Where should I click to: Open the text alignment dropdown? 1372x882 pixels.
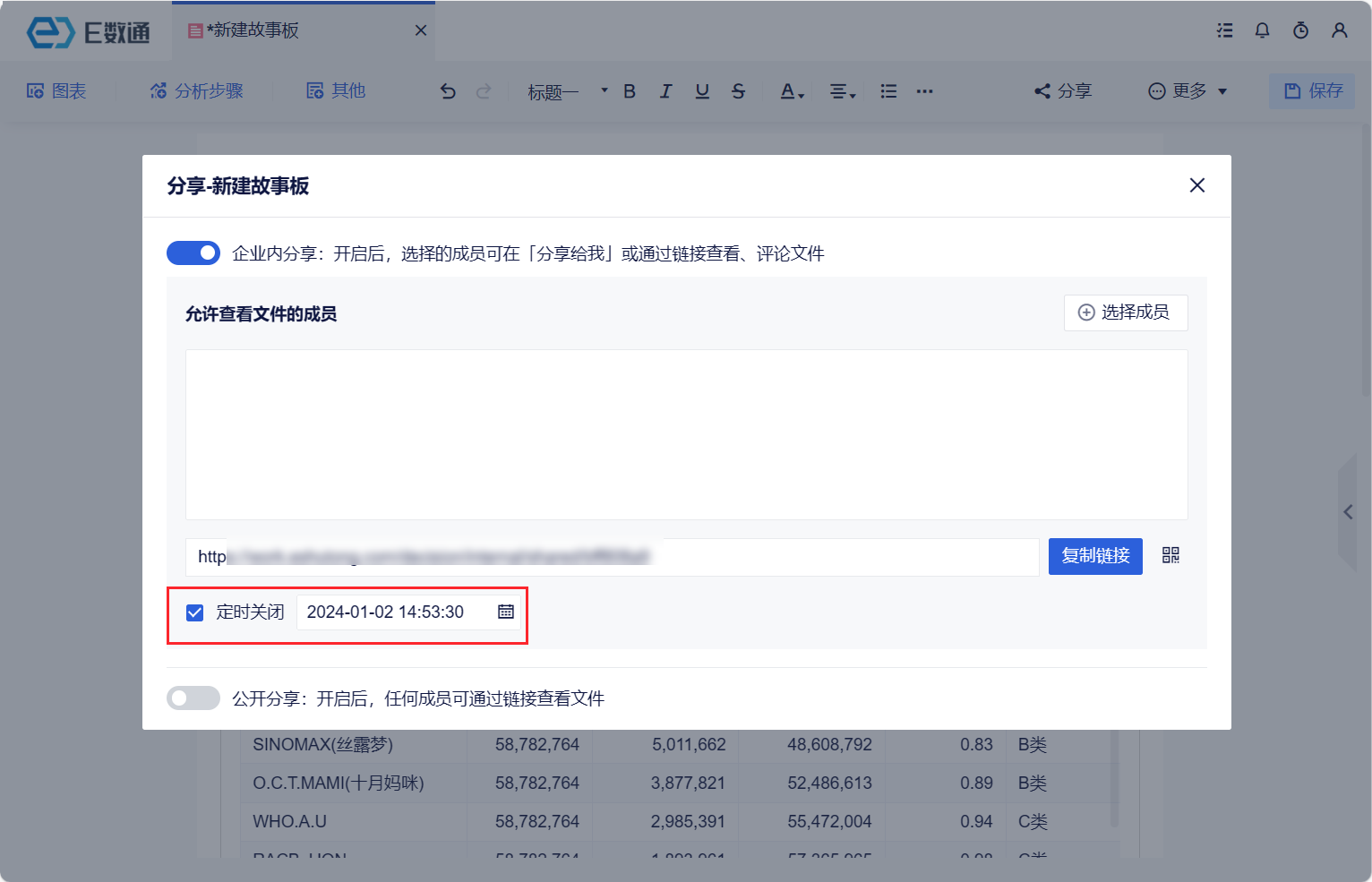pyautogui.click(x=842, y=91)
